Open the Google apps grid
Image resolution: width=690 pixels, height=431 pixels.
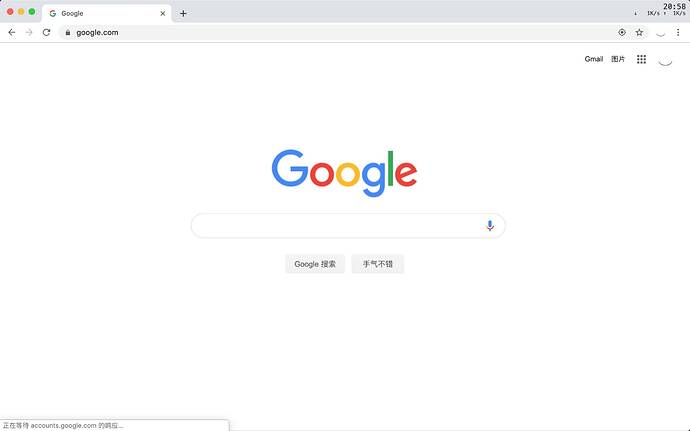[642, 59]
